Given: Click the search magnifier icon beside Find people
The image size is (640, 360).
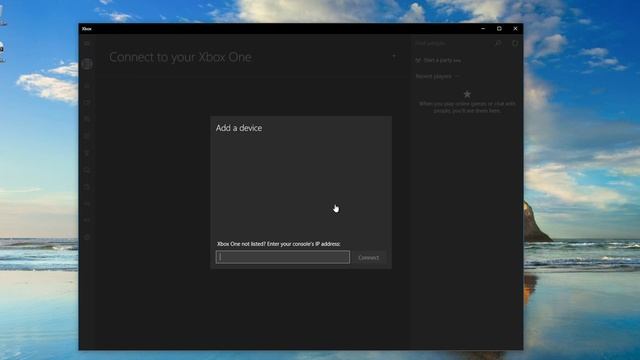Looking at the screenshot, I should click(498, 43).
